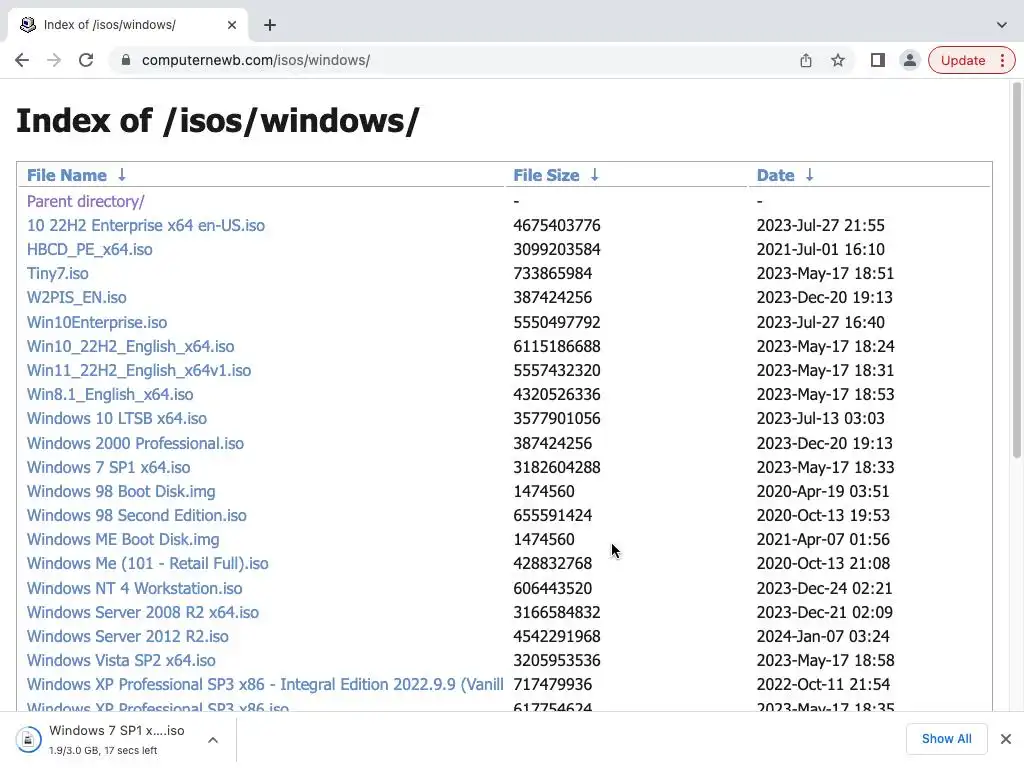
Task: Open the Chrome three-dot menu
Action: click(1002, 60)
